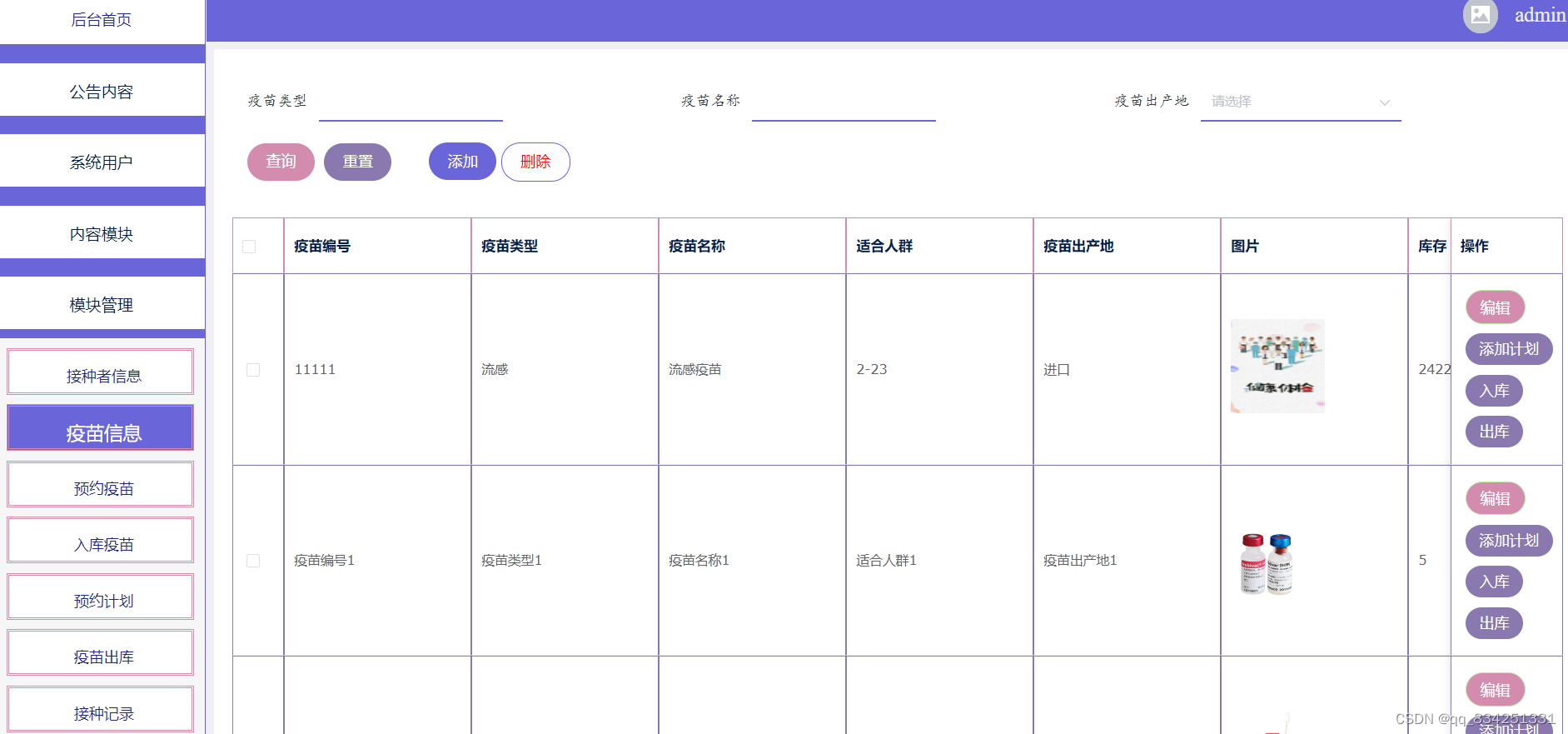Focus the 疫苗名称 search input field

point(844,102)
